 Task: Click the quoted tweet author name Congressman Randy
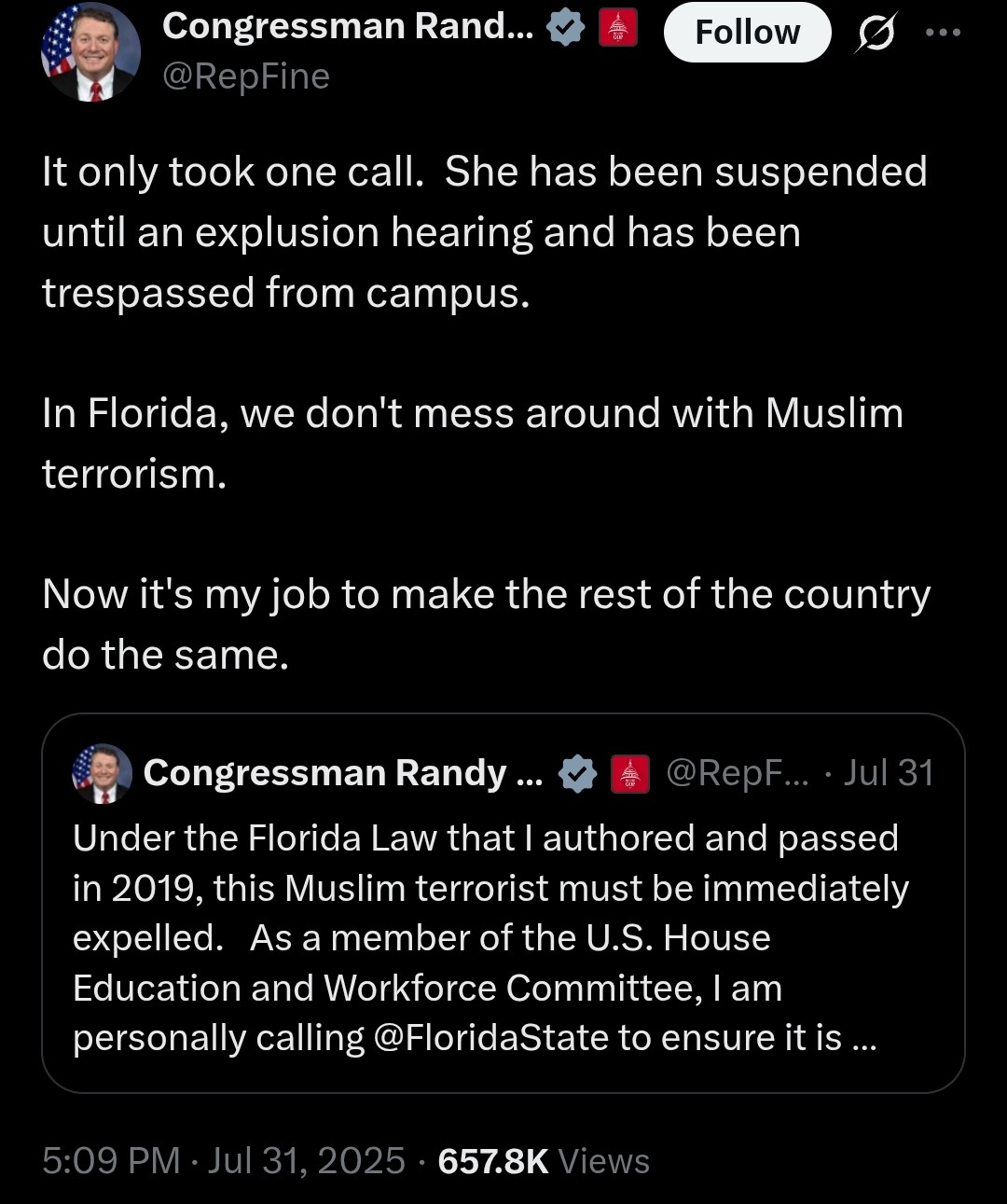[342, 773]
